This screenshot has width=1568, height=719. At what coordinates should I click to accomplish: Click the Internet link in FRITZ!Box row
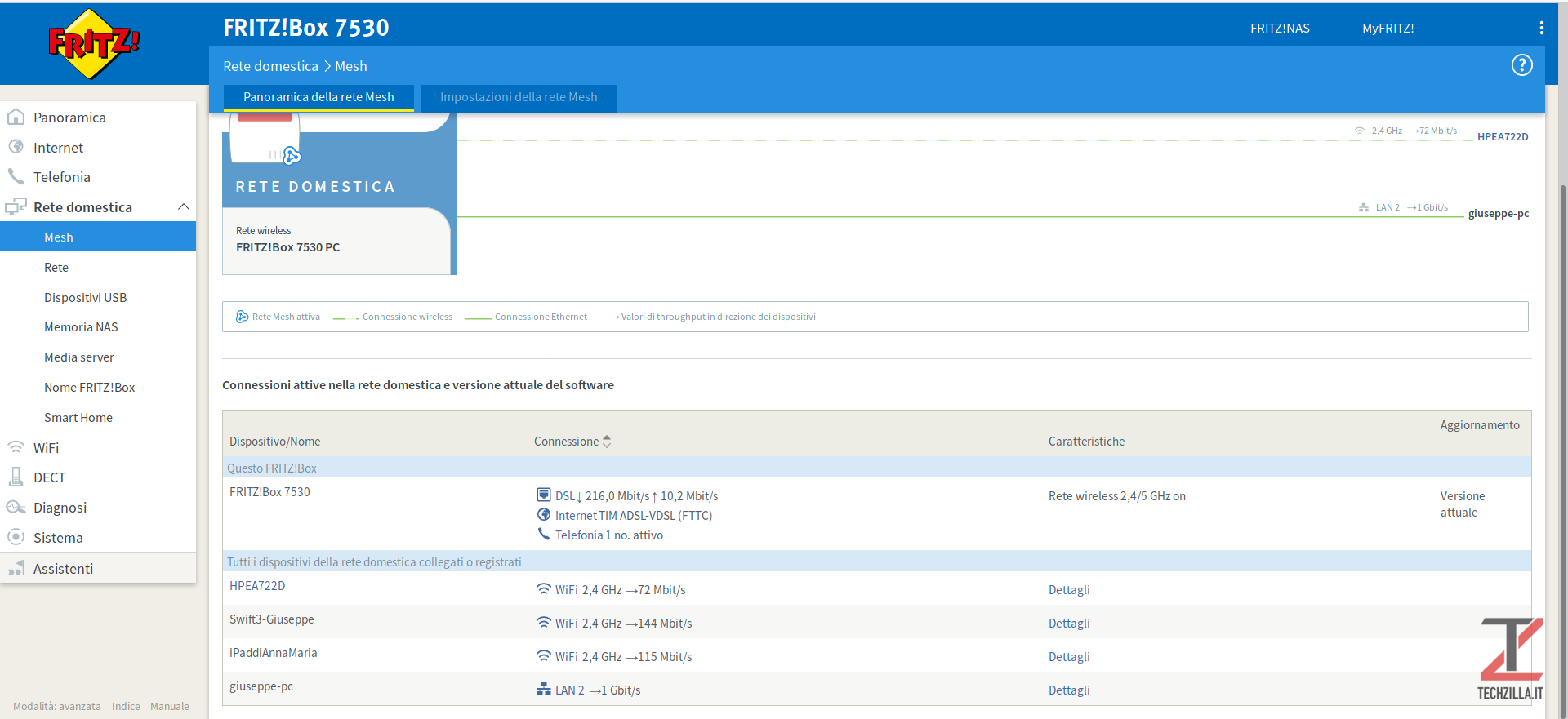[x=576, y=515]
